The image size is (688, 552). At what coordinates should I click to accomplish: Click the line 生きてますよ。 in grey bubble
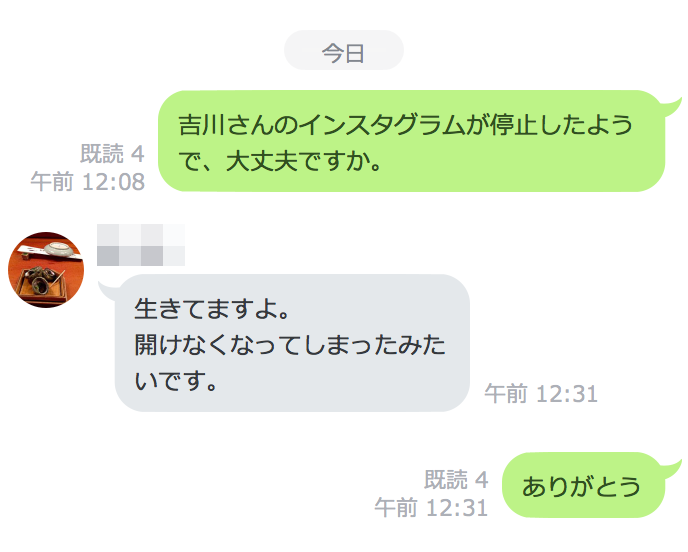pyautogui.click(x=212, y=309)
